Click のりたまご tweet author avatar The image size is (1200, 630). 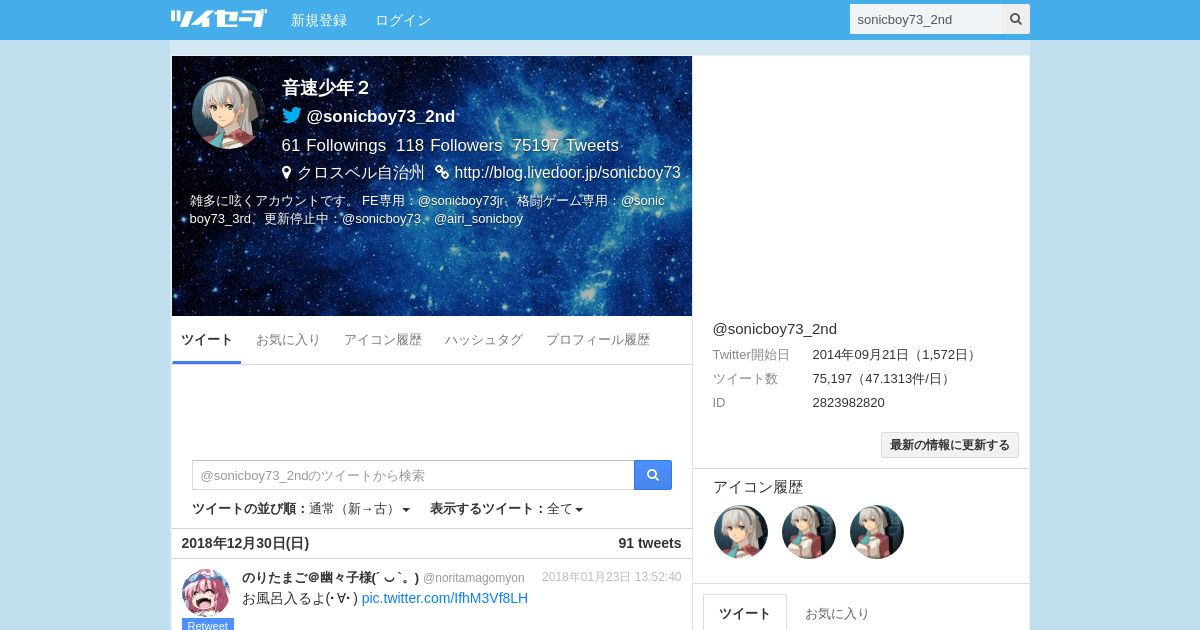tap(206, 592)
